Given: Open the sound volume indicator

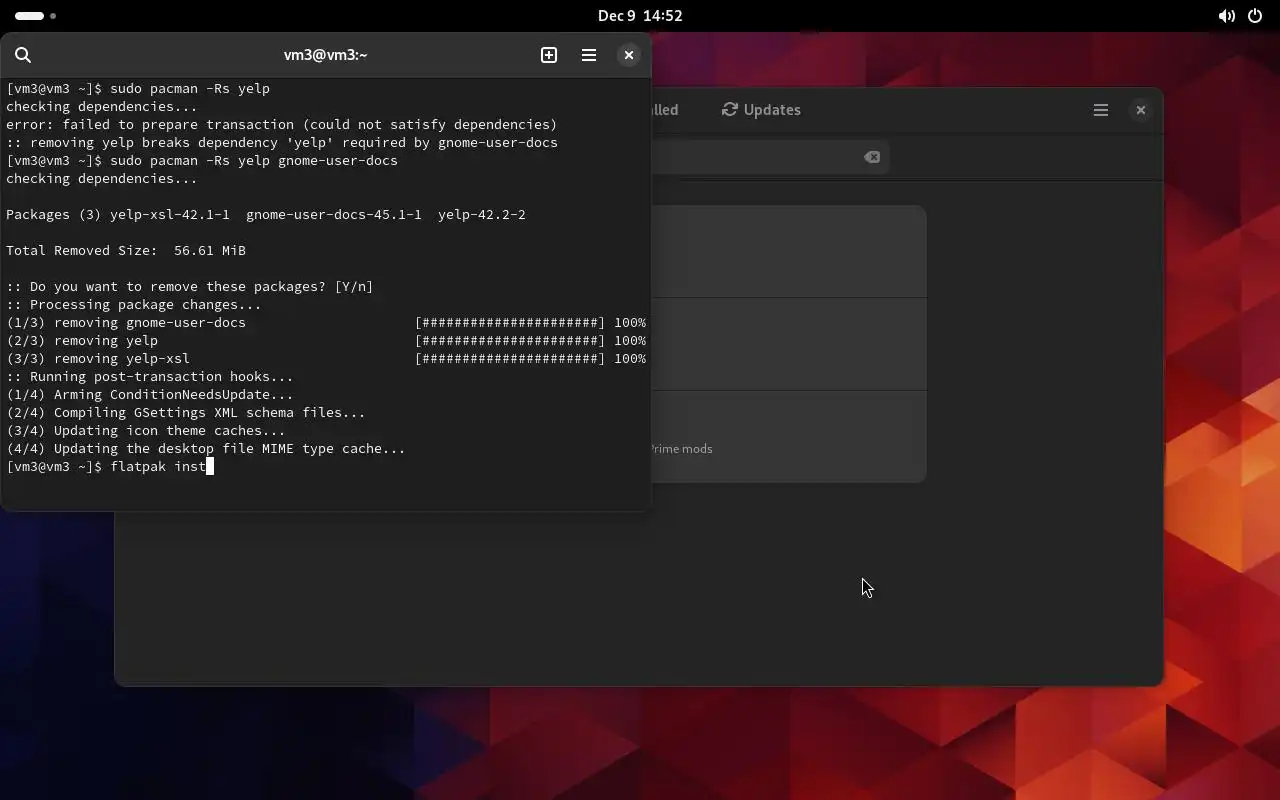Looking at the screenshot, I should 1227,16.
